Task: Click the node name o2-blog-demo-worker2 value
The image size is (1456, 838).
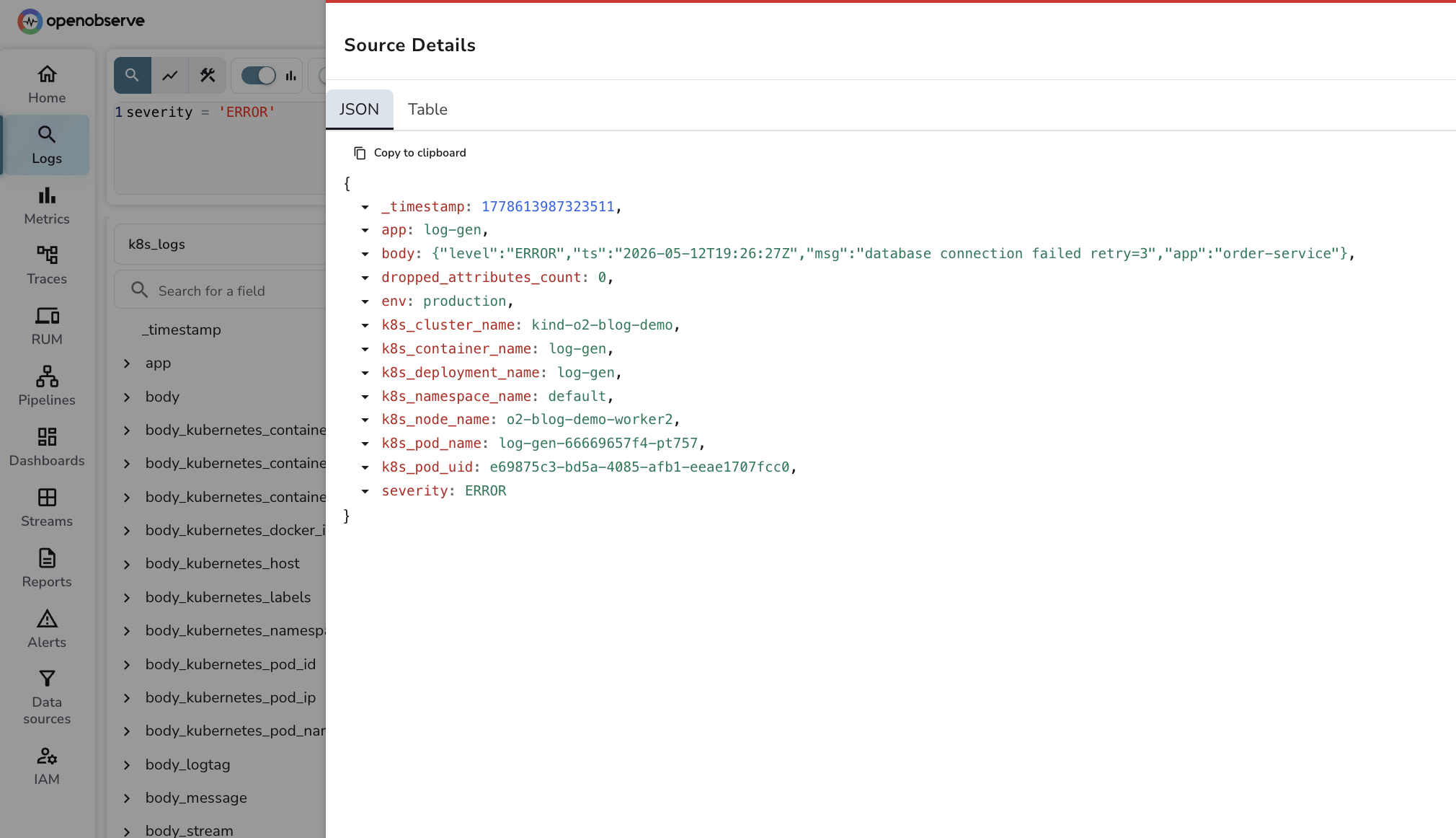Action: tap(590, 420)
